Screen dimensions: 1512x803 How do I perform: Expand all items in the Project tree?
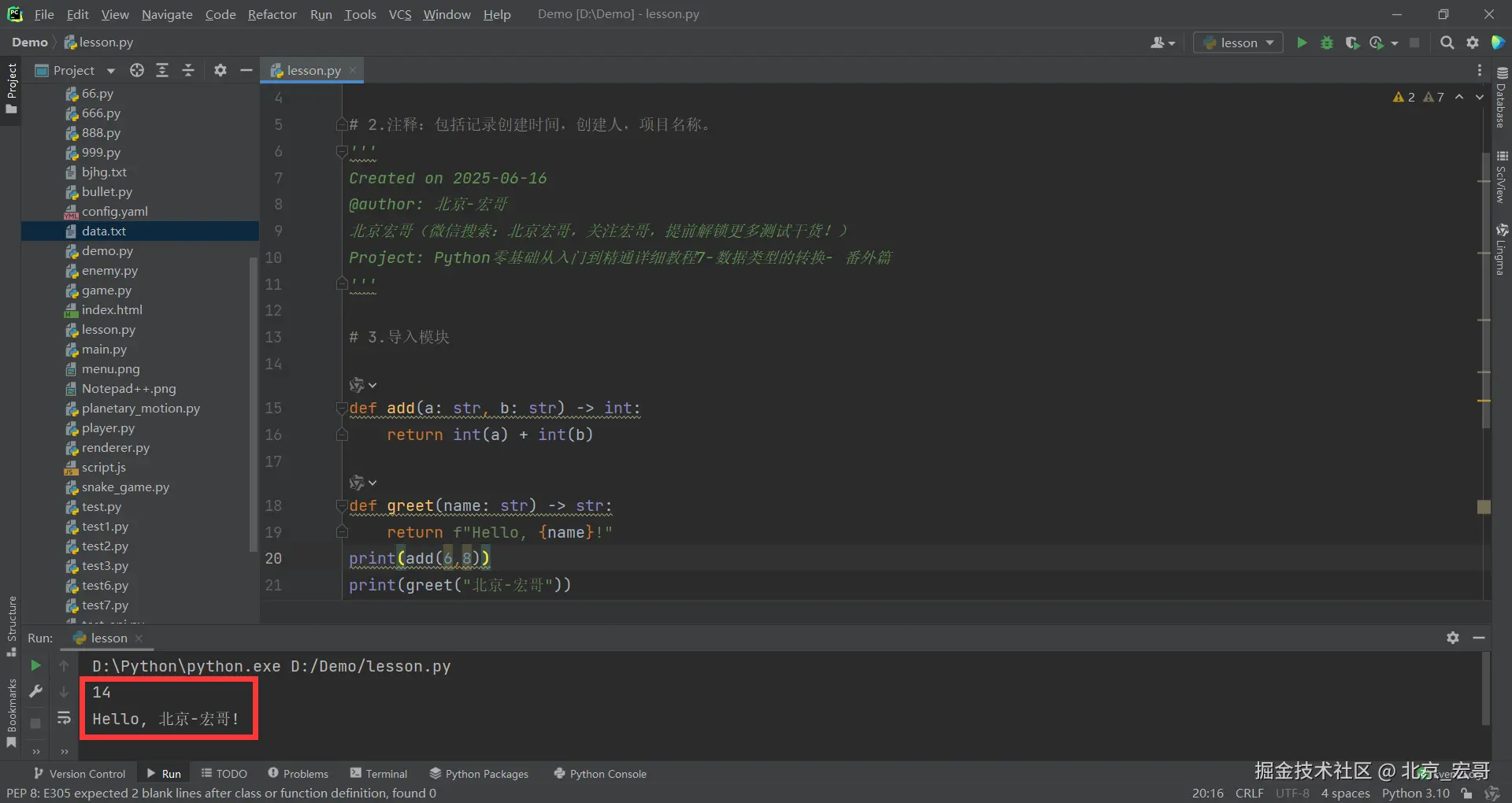tap(162, 70)
